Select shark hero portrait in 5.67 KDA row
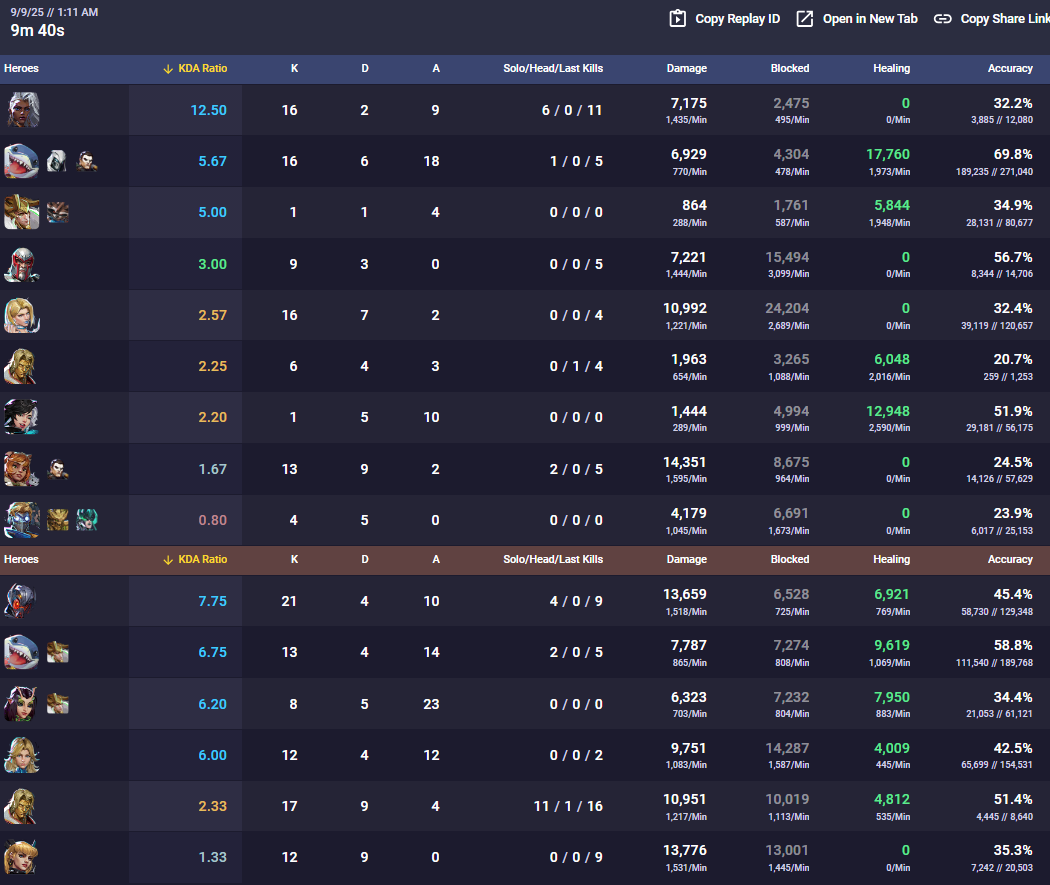 (x=21, y=161)
